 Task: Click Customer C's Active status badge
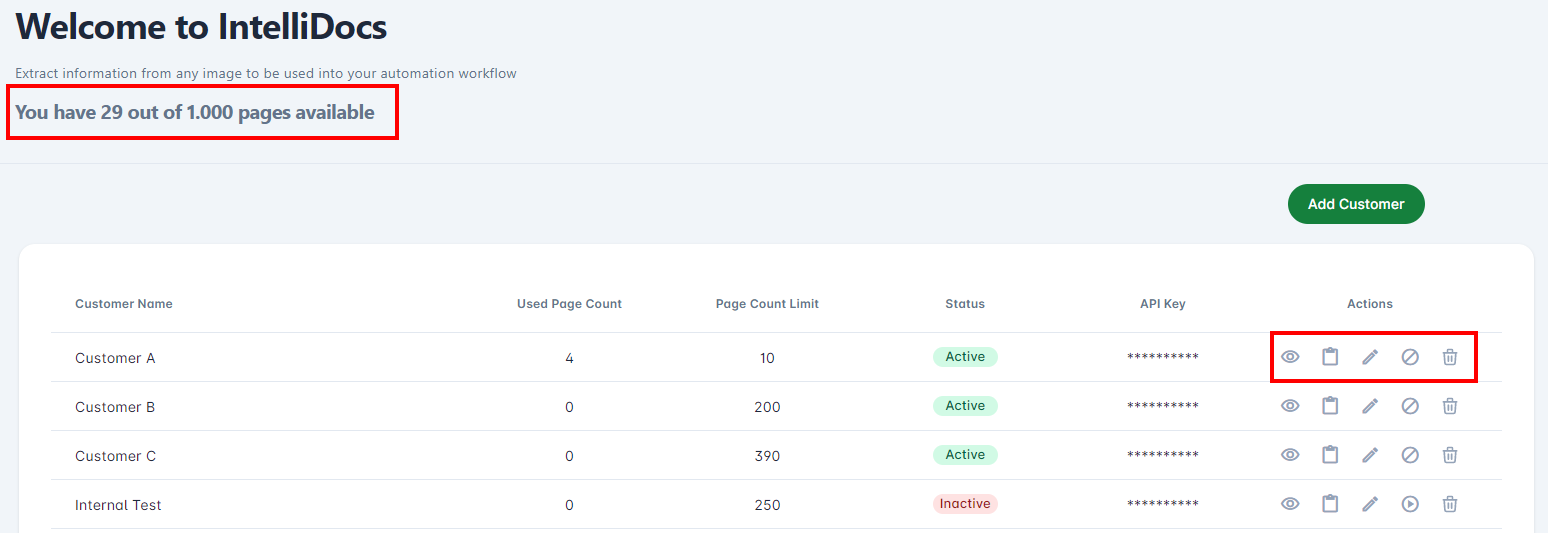(x=965, y=455)
